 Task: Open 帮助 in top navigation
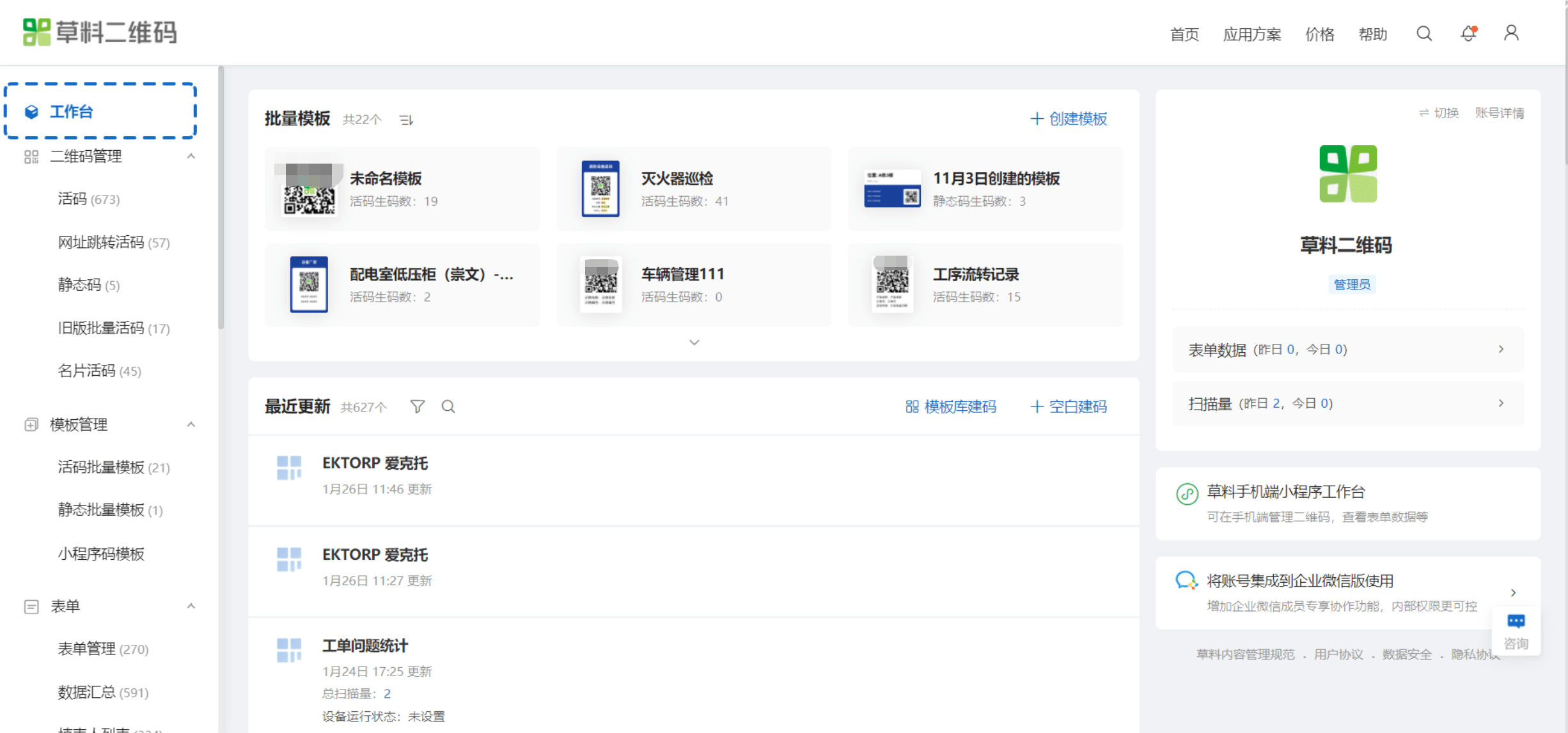click(1372, 35)
